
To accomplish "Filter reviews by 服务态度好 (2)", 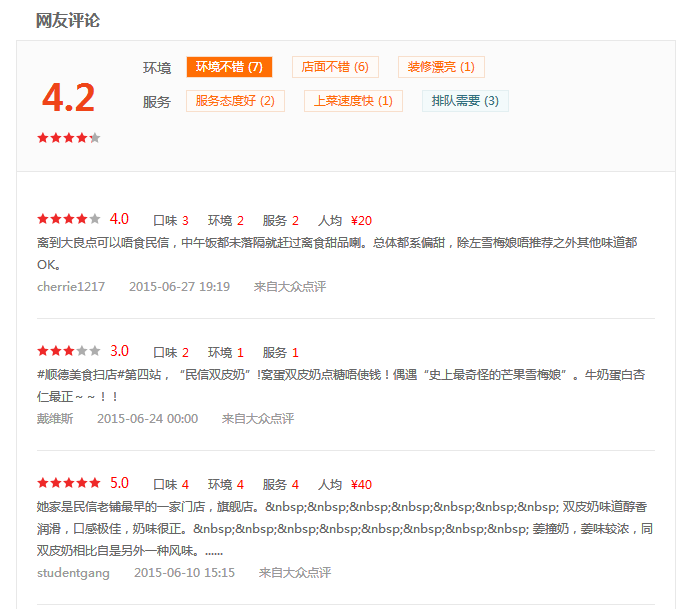I will click(x=235, y=101).
